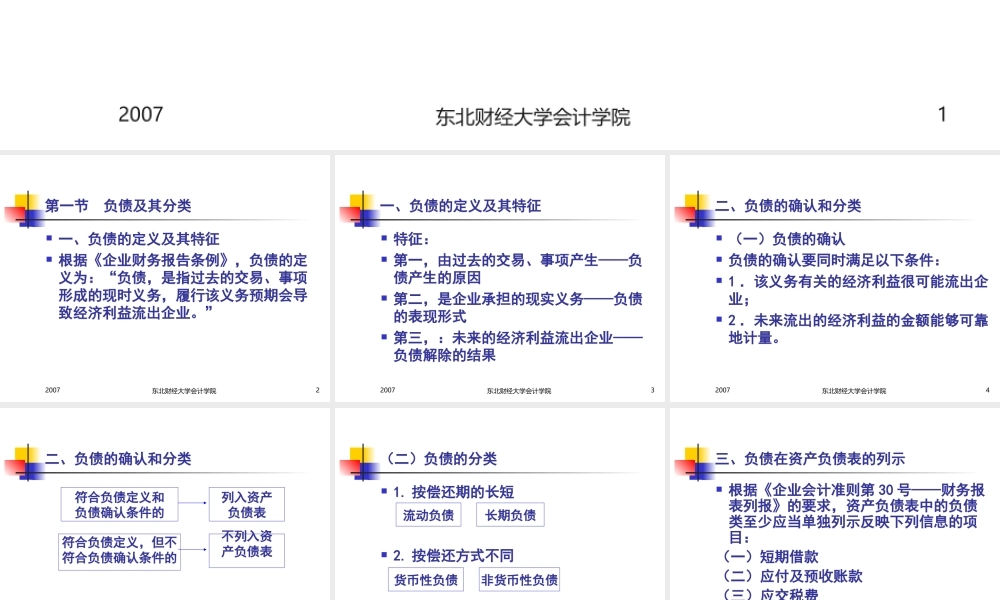Click the 货币性负债 box
Viewport: 1000px width, 600px height.
(426, 579)
